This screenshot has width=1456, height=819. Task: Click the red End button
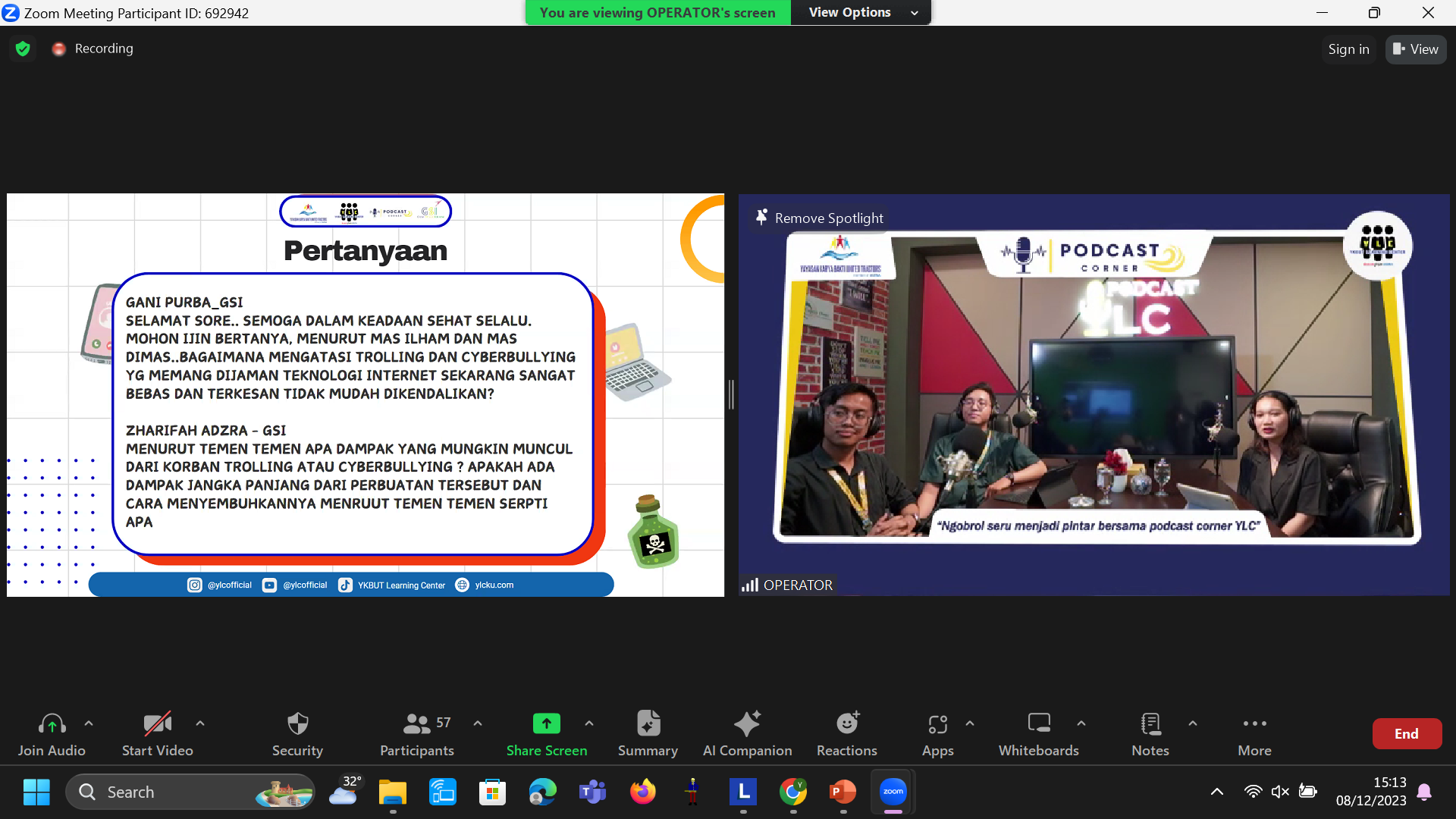coord(1406,733)
